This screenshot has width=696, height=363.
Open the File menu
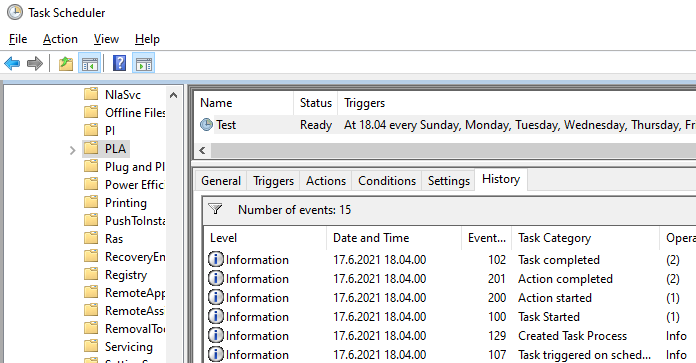(x=18, y=39)
